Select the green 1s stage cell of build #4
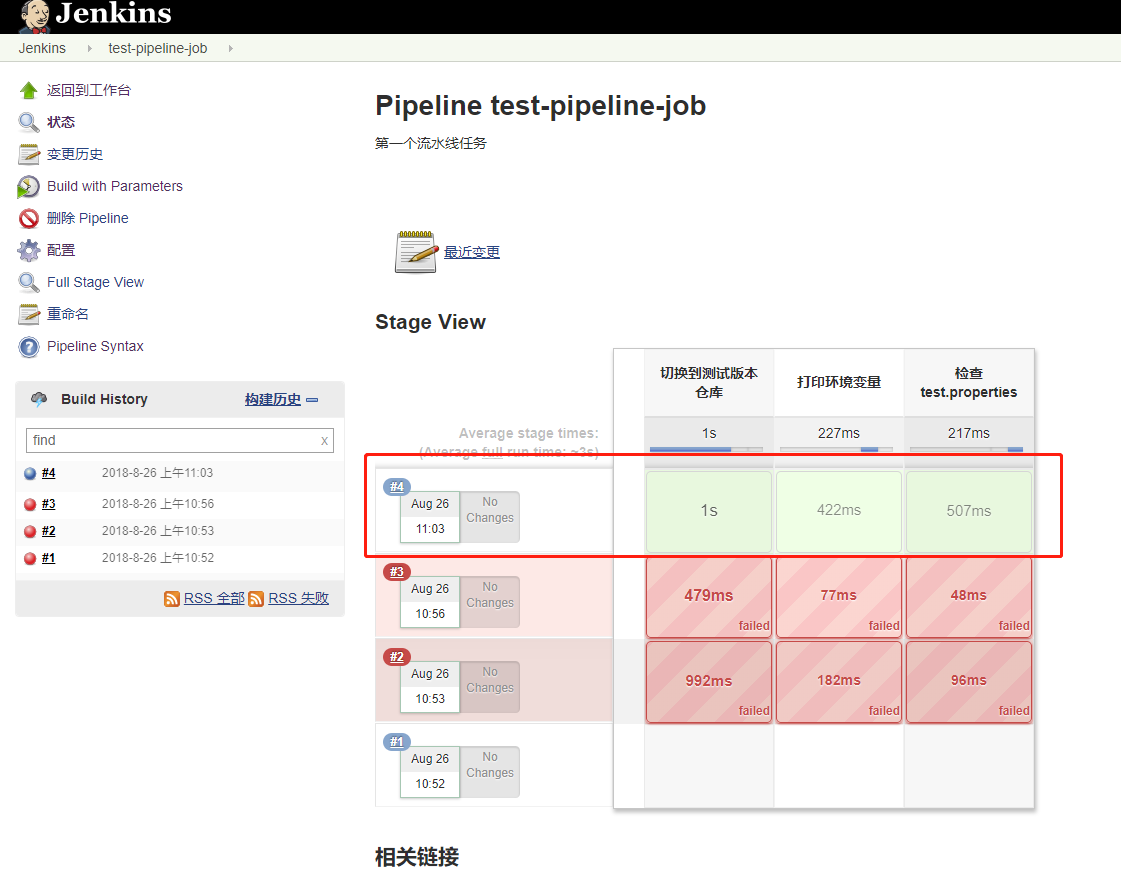Viewport: 1121px width, 870px height. click(x=708, y=511)
